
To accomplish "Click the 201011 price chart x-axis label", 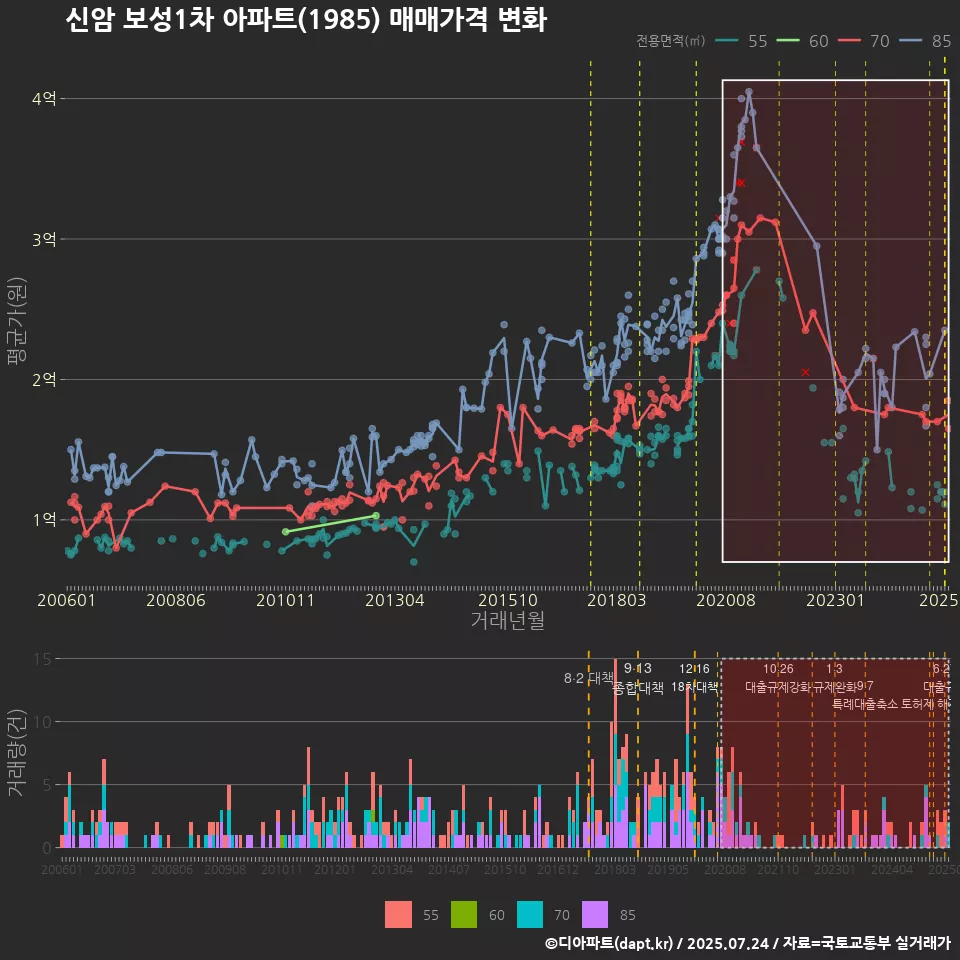I will (285, 600).
